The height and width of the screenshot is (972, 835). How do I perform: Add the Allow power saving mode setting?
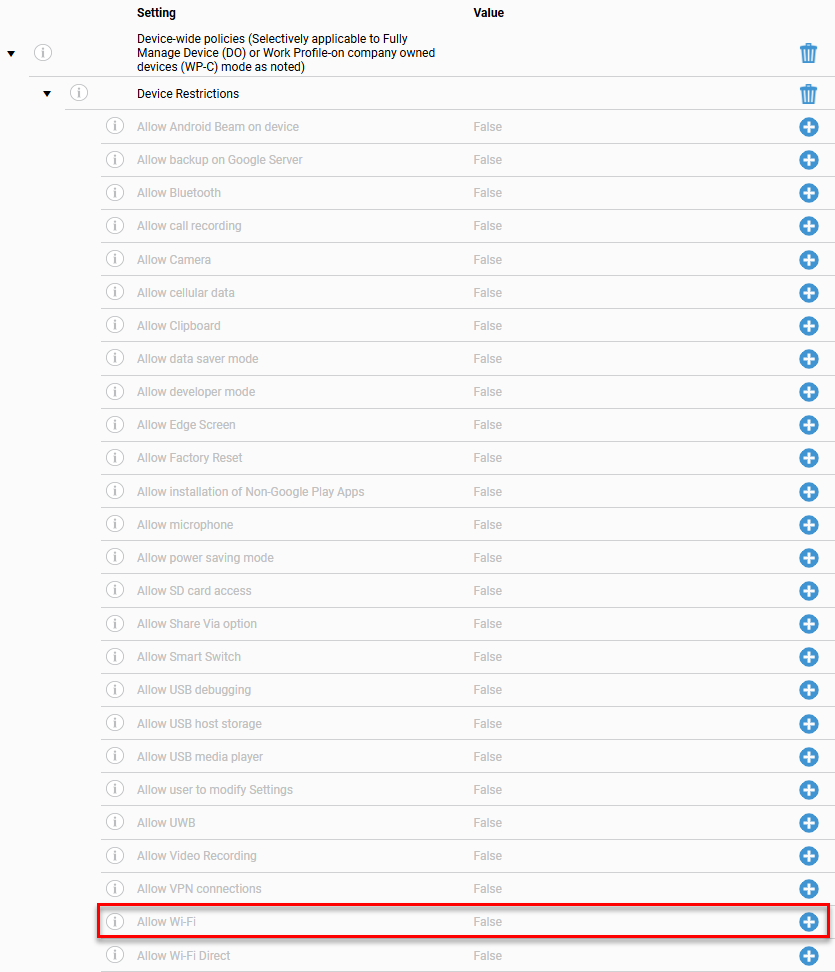click(808, 557)
